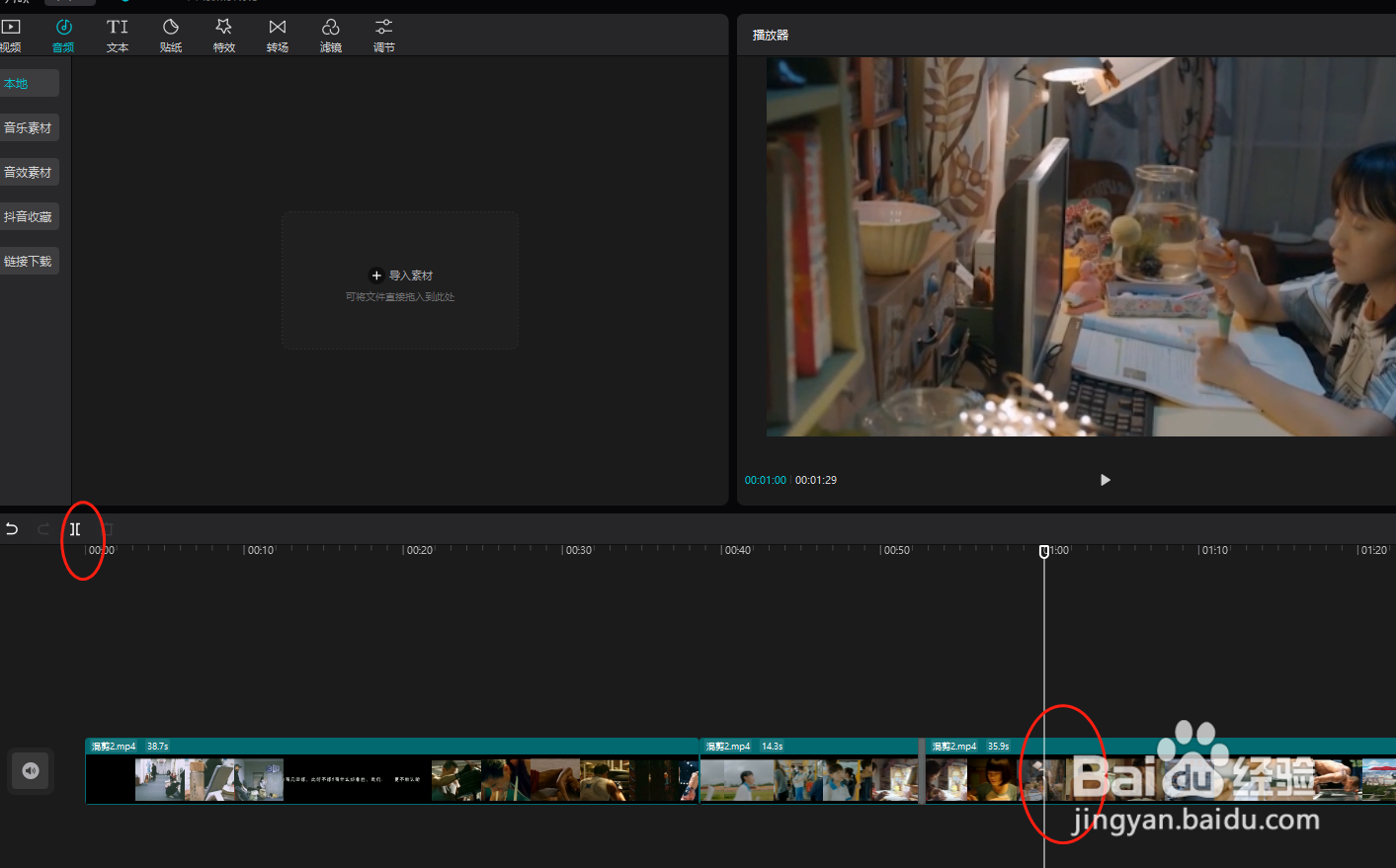This screenshot has height=868, width=1396.
Task: Open the 调节 adjustment tab
Action: tap(384, 36)
